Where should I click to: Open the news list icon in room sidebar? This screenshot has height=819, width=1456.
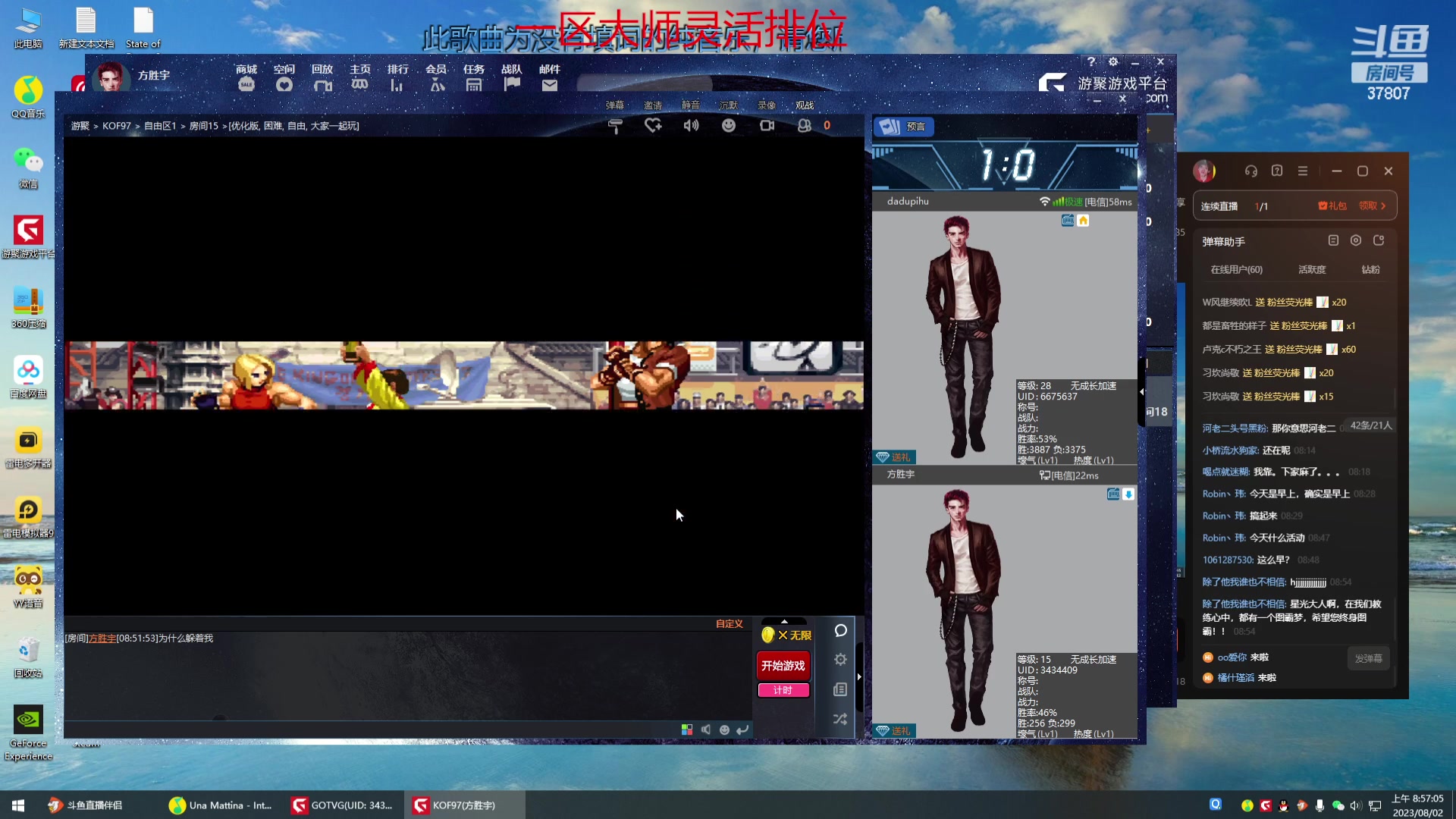840,689
